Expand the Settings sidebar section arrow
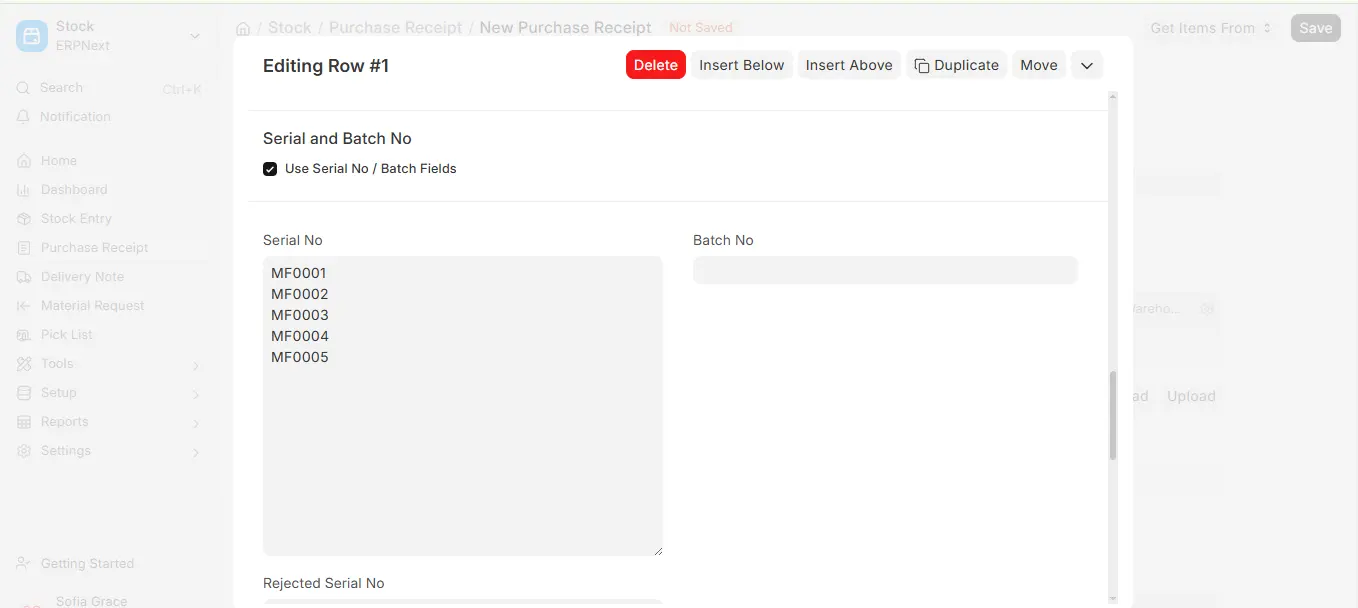This screenshot has width=1358, height=608. point(196,452)
